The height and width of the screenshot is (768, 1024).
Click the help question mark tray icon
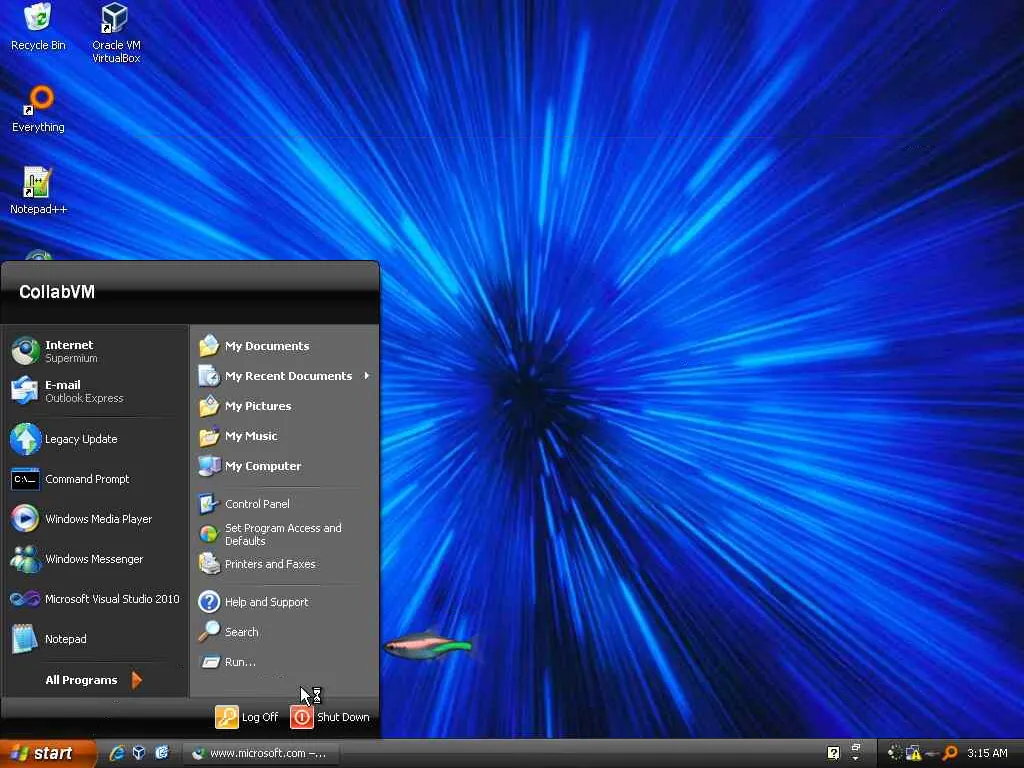[833, 753]
